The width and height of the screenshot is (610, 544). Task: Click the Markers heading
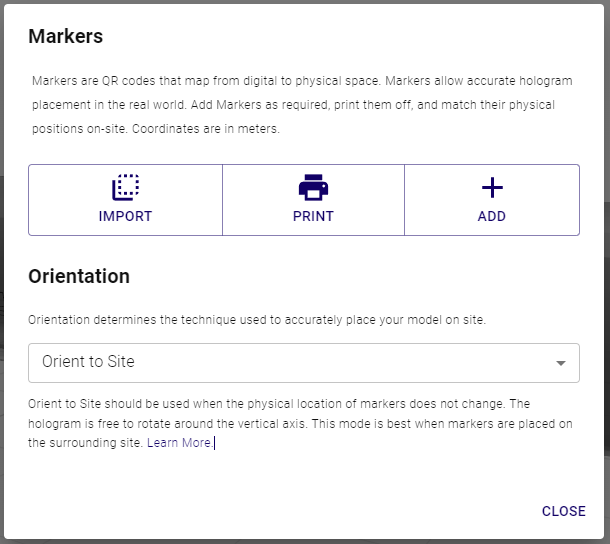66,36
